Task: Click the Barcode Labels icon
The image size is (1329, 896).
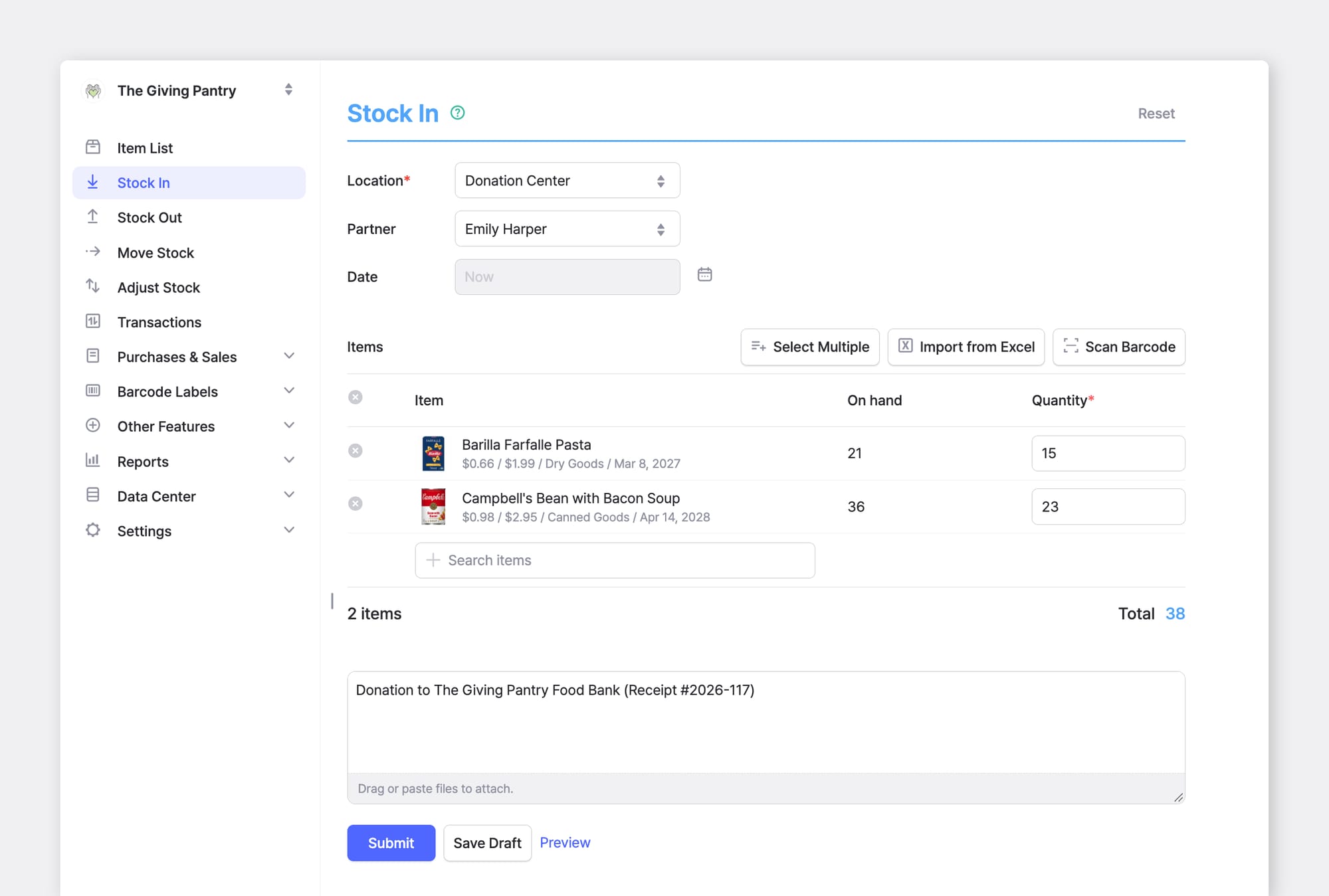Action: [x=93, y=391]
